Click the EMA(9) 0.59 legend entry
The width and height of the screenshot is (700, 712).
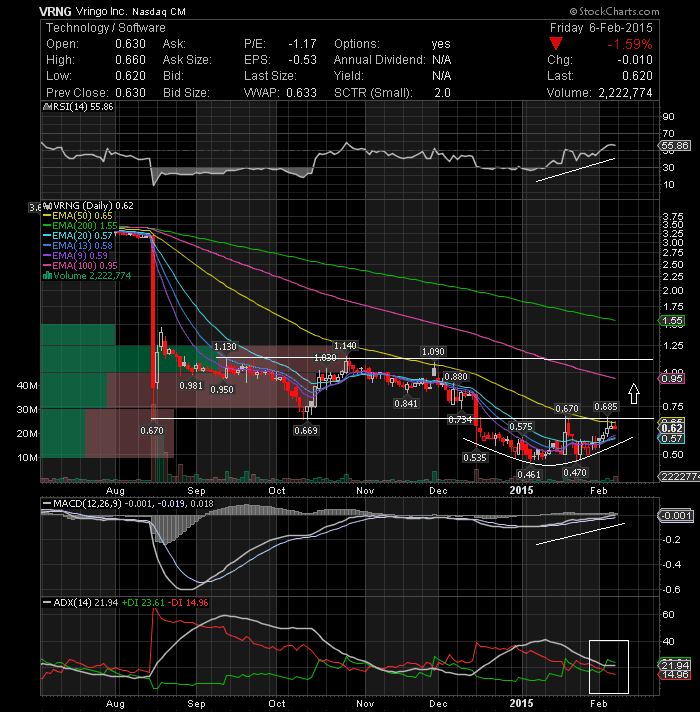[75, 256]
